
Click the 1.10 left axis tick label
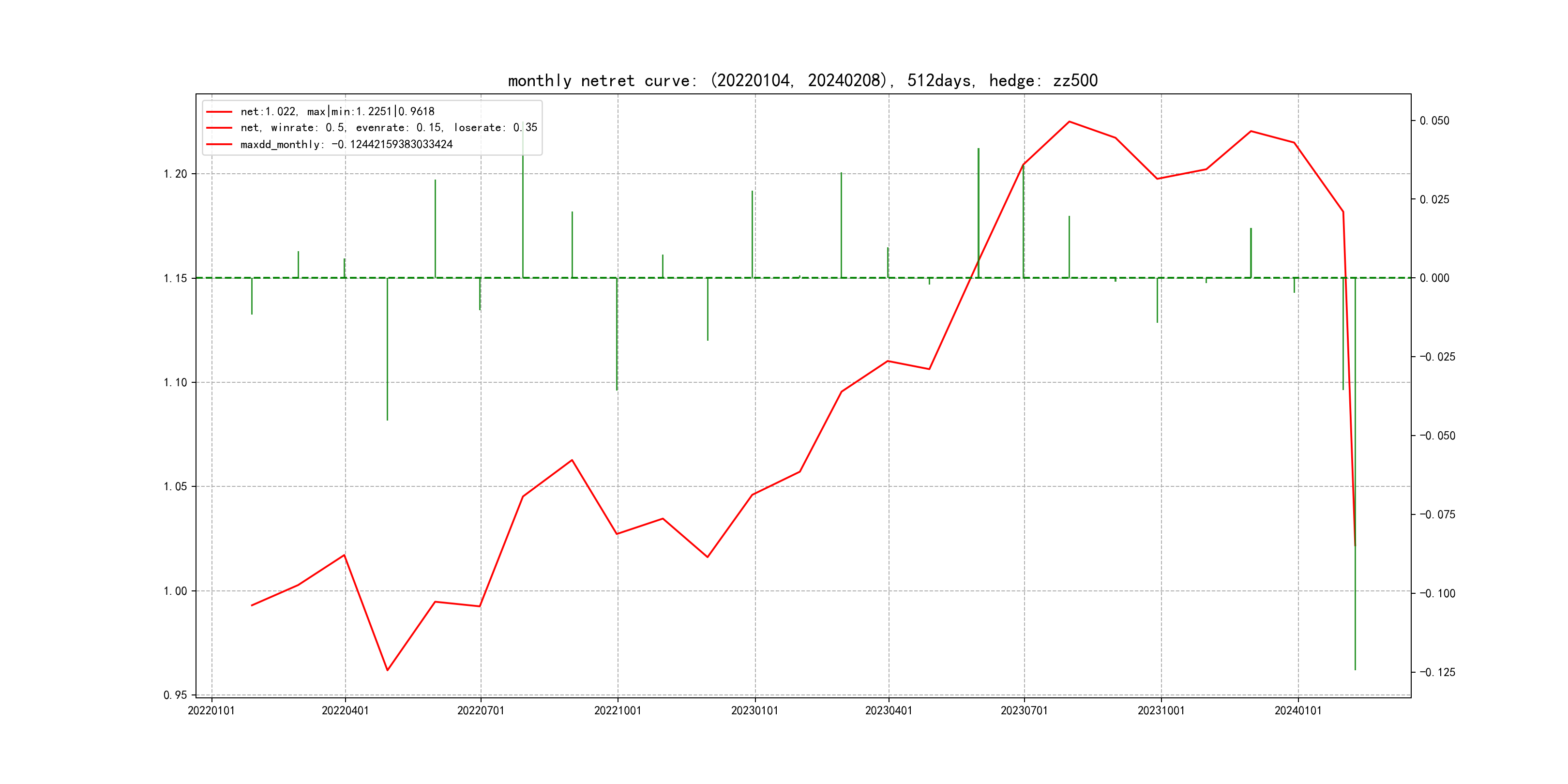pos(175,383)
